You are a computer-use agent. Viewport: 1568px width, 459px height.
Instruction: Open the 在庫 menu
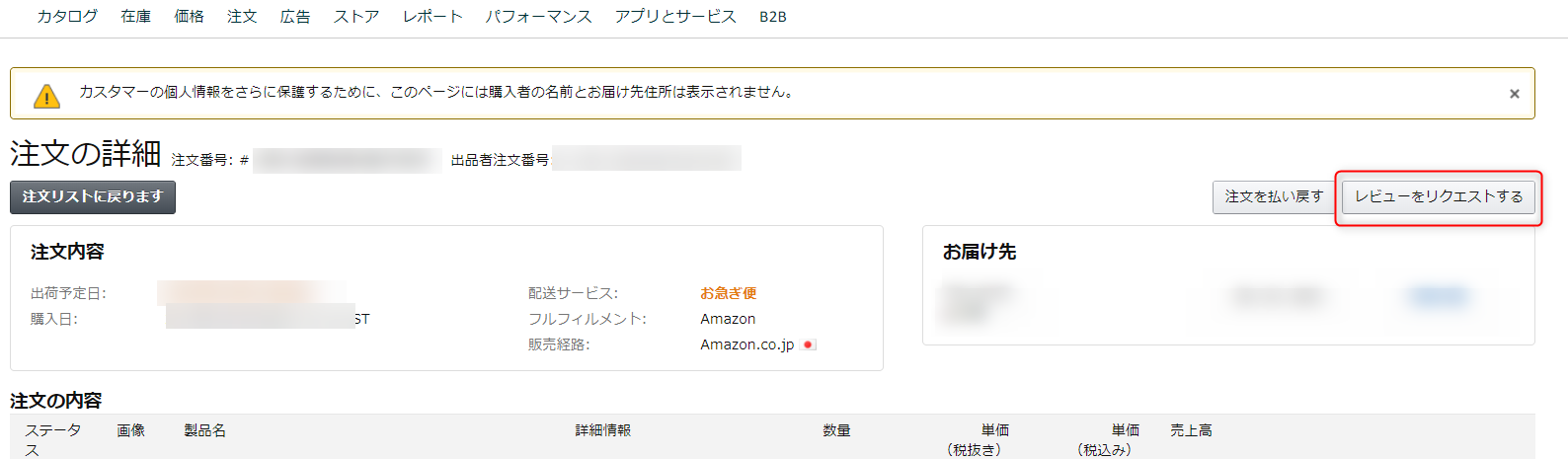pyautogui.click(x=136, y=17)
